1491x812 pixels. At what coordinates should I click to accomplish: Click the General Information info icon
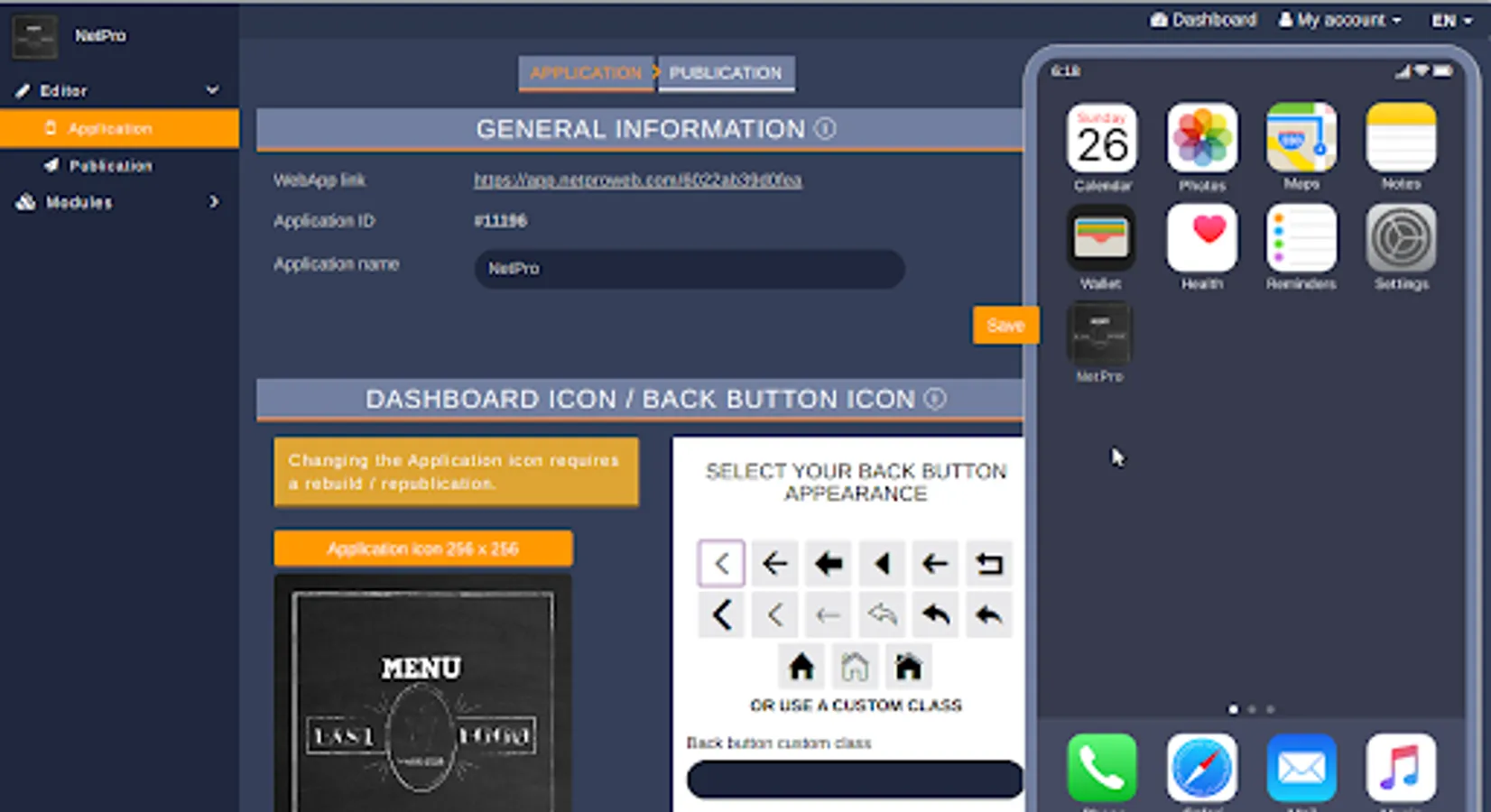coord(825,129)
